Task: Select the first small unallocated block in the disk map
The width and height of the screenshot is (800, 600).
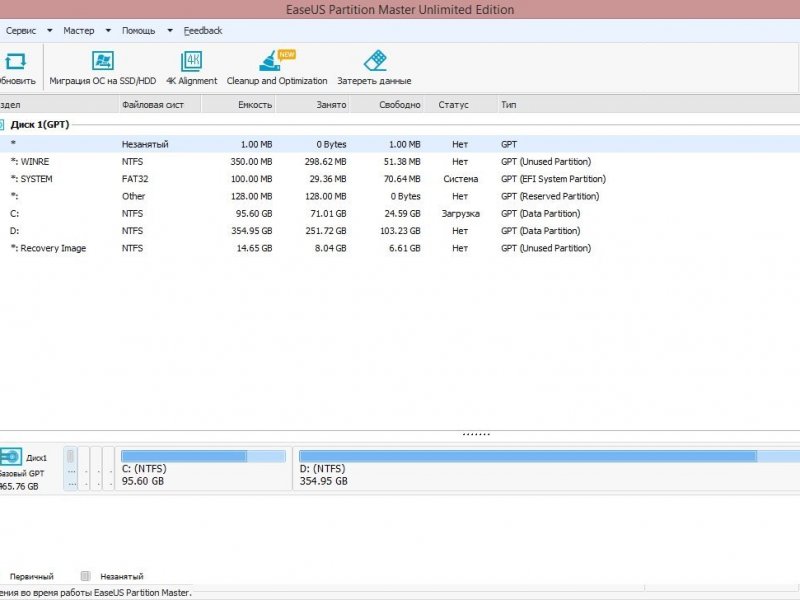Action: 70,468
